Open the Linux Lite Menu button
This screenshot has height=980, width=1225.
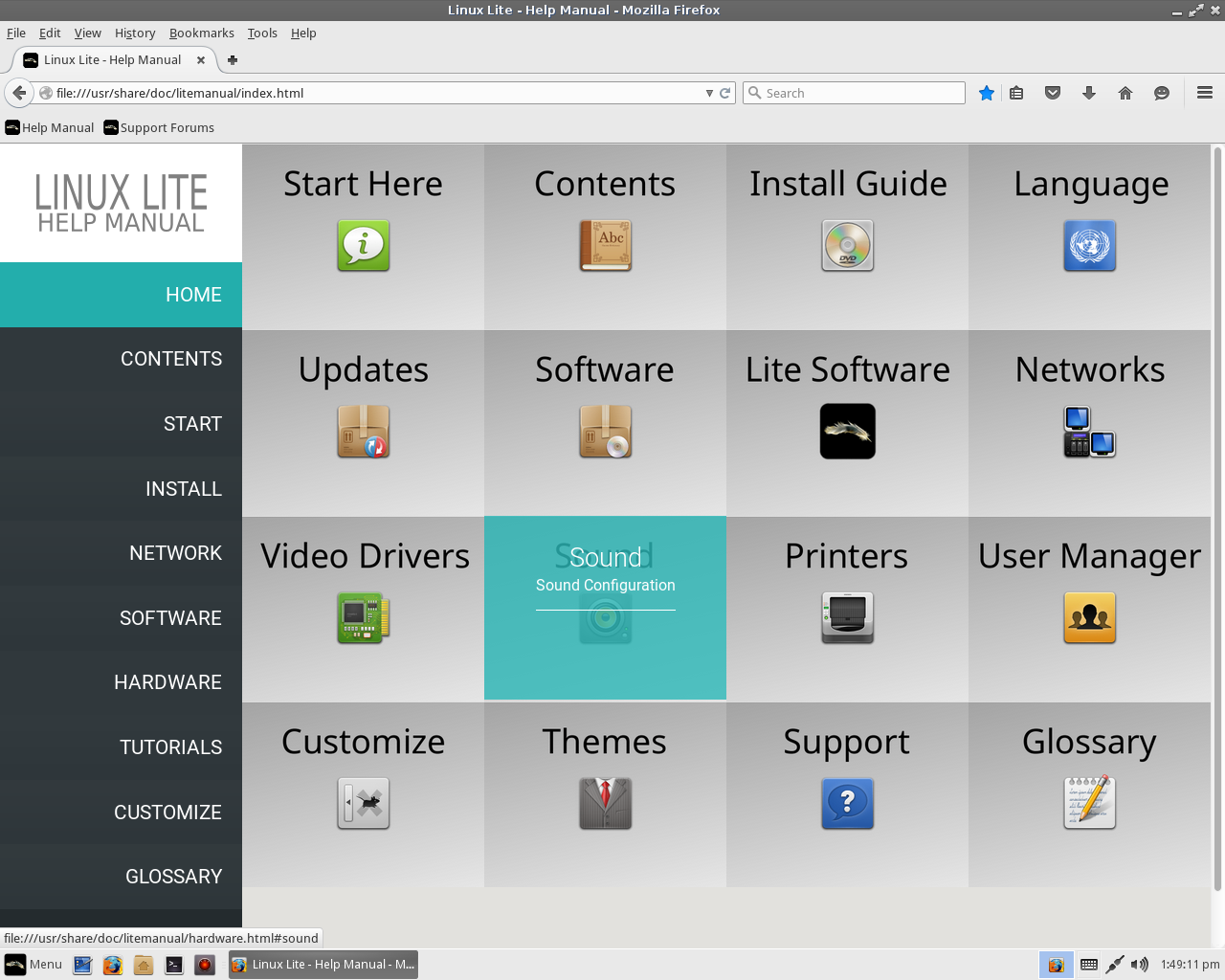33,965
